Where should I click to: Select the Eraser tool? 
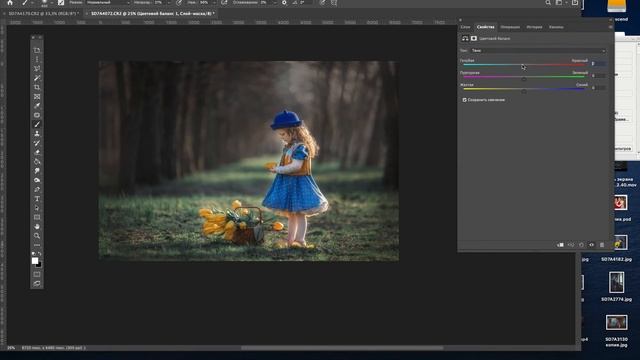click(x=37, y=152)
